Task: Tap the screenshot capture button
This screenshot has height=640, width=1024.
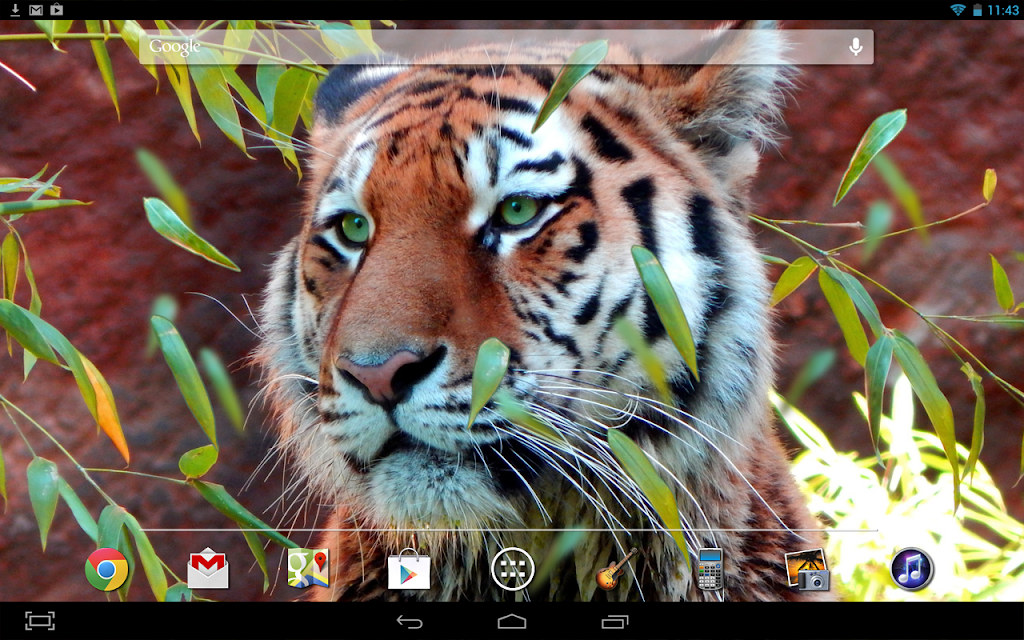Action: coord(40,620)
